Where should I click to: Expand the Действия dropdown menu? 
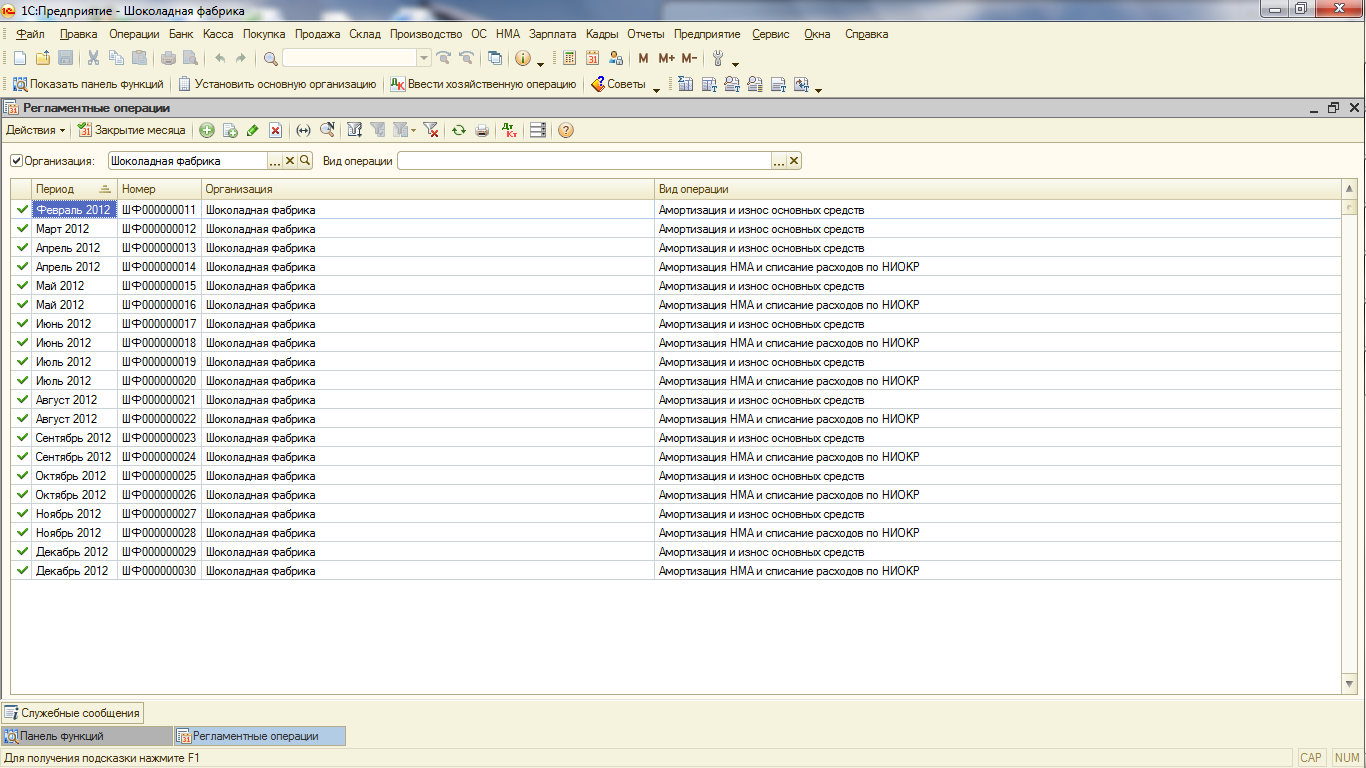[36, 130]
